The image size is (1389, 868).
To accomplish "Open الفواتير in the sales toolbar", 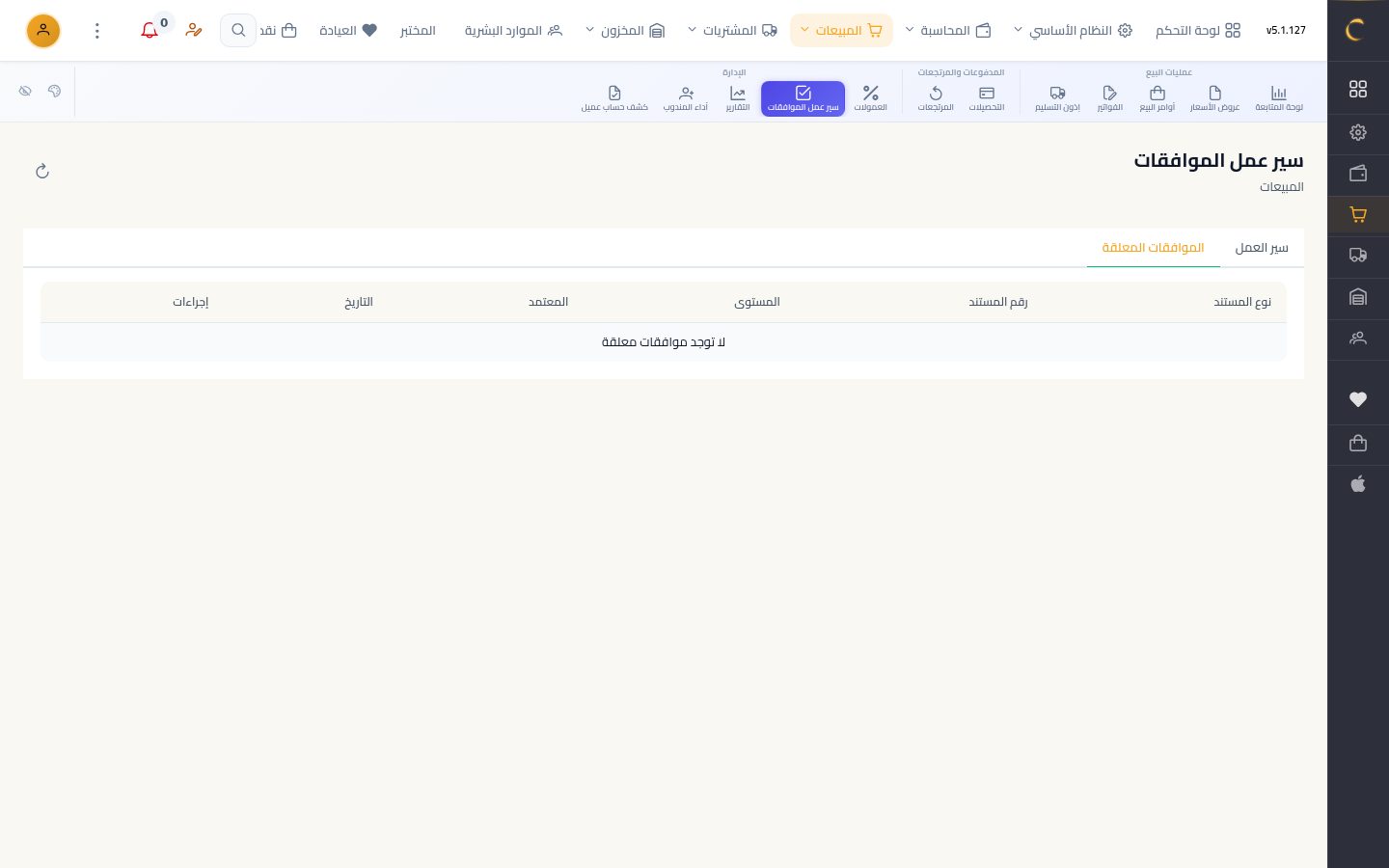I will click(x=1109, y=98).
